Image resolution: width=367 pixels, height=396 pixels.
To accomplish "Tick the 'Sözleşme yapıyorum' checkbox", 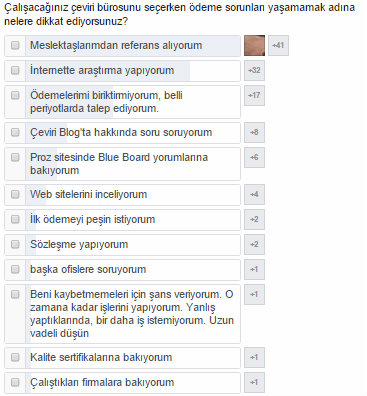I will point(15,244).
